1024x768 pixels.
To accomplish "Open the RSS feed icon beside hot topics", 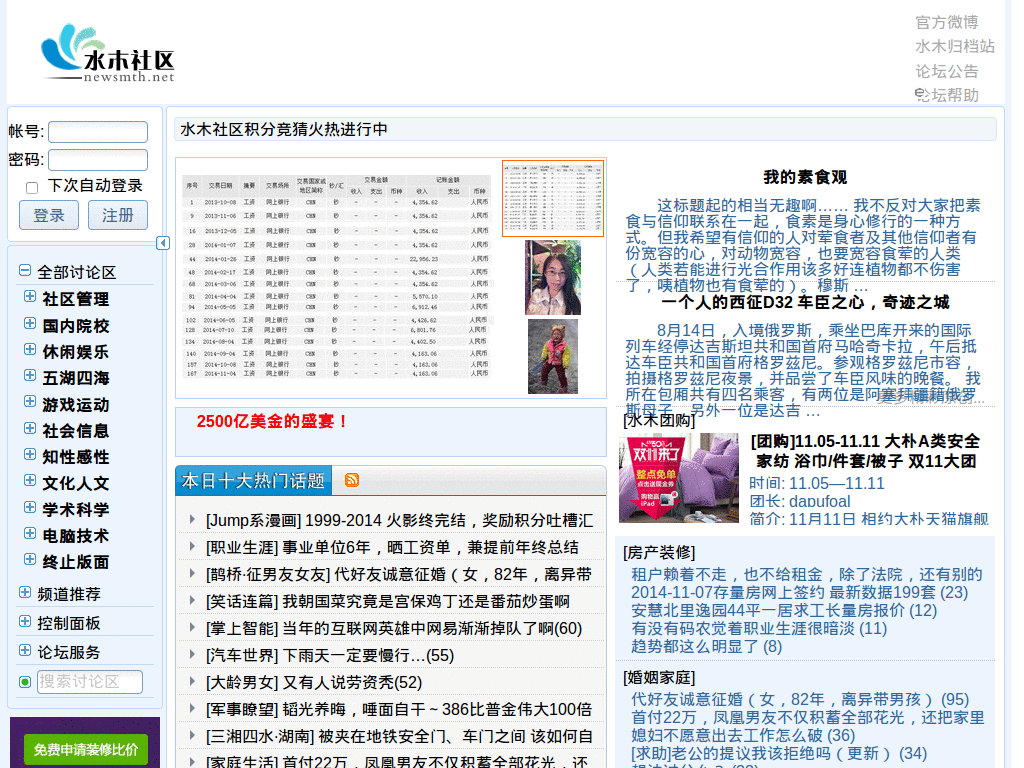I will click(x=352, y=480).
